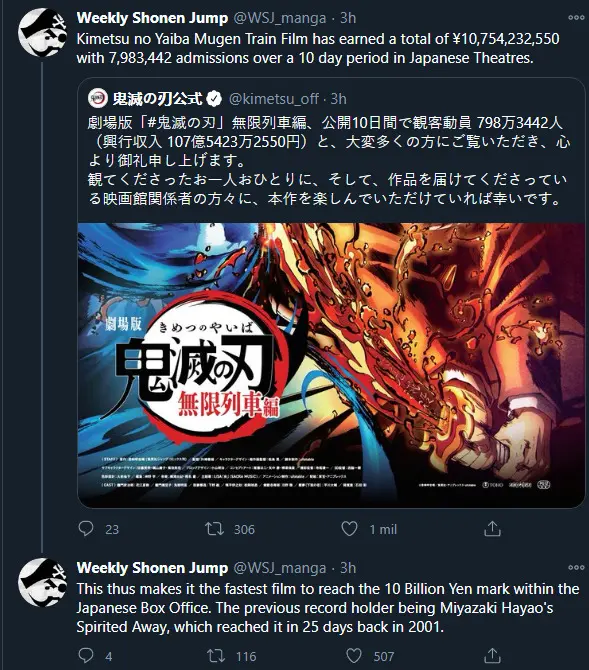589x670 pixels.
Task: Reply to the fastest film record tweet
Action: click(86, 655)
